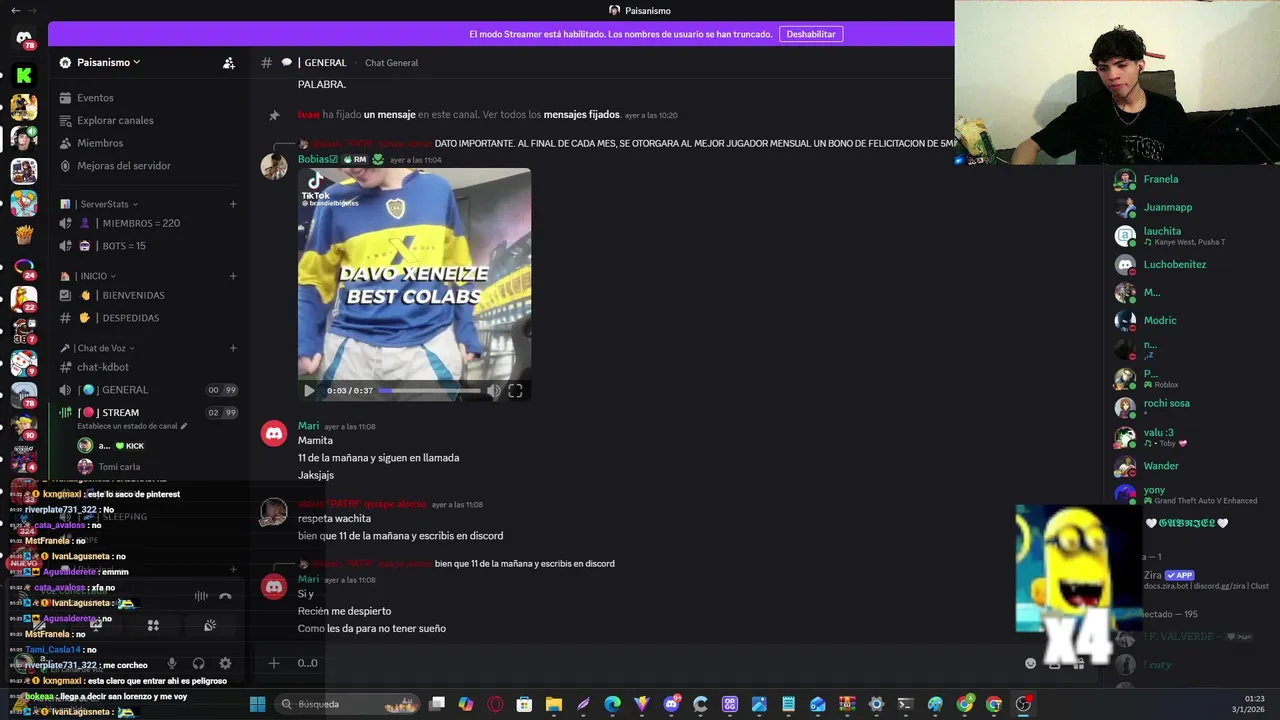Screen dimensions: 1280x720
Task: Open the emoji picker in message bar
Action: click(x=1031, y=663)
